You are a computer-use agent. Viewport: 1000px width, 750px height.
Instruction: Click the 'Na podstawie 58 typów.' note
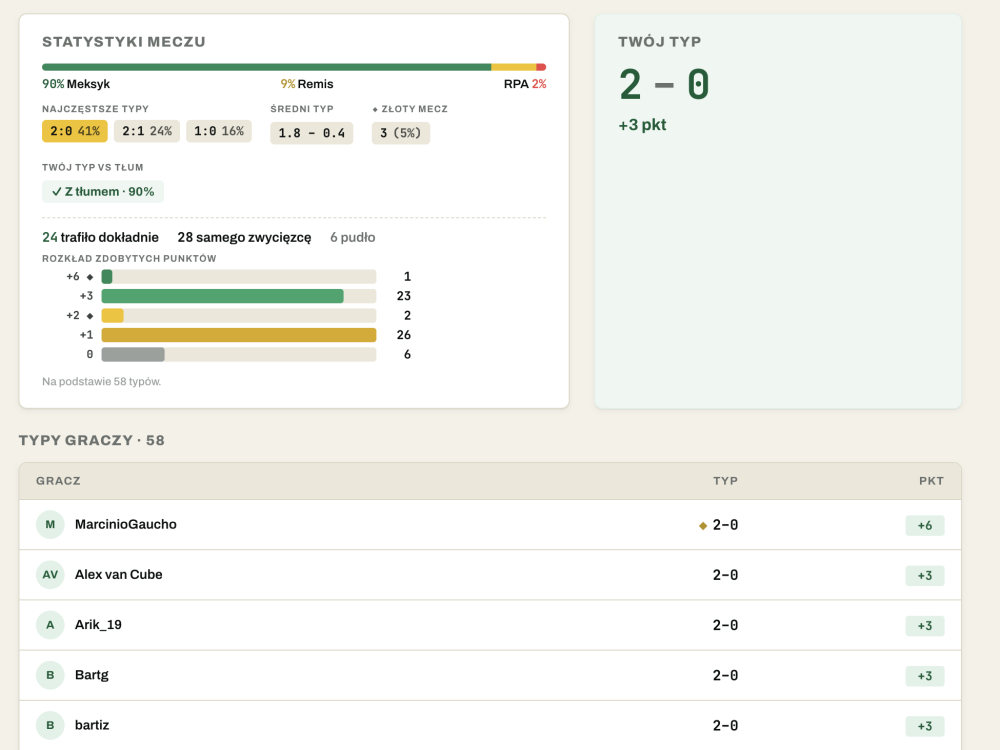click(x=101, y=381)
